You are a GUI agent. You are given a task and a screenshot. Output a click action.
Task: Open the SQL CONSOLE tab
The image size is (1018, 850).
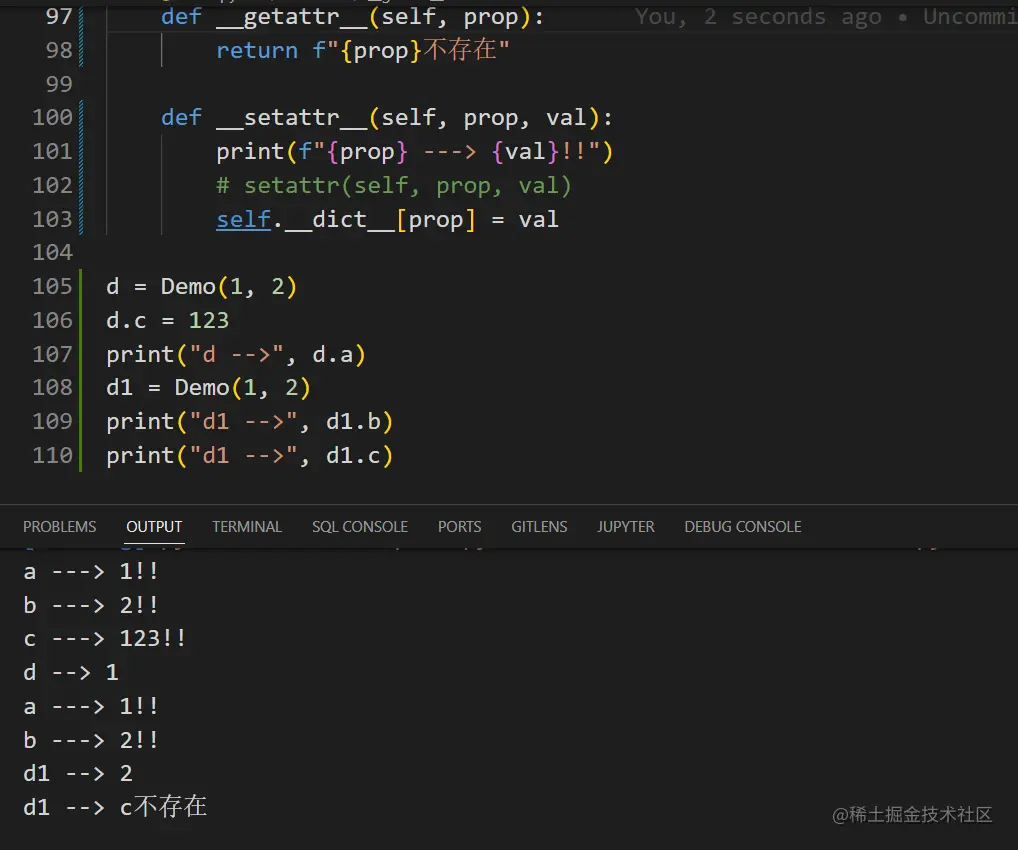360,527
